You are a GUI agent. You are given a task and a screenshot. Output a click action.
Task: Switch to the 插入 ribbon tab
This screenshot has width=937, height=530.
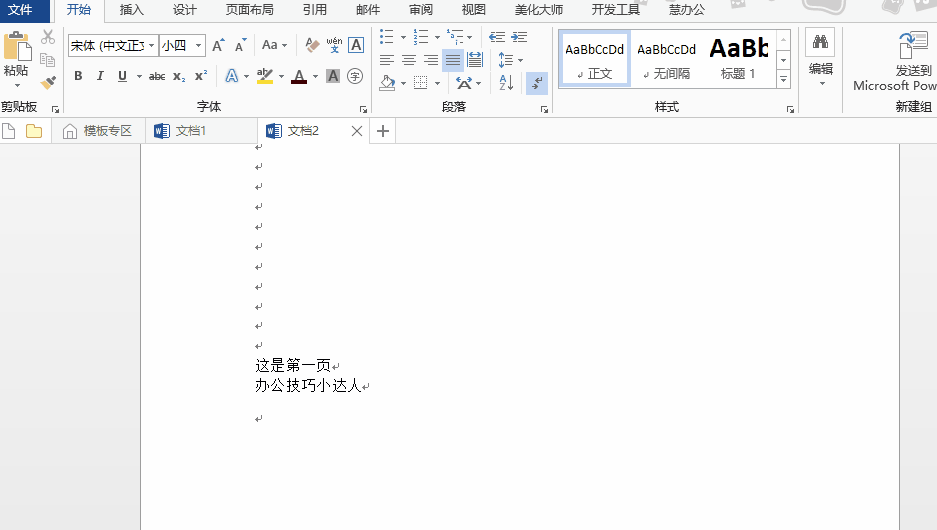(x=131, y=10)
